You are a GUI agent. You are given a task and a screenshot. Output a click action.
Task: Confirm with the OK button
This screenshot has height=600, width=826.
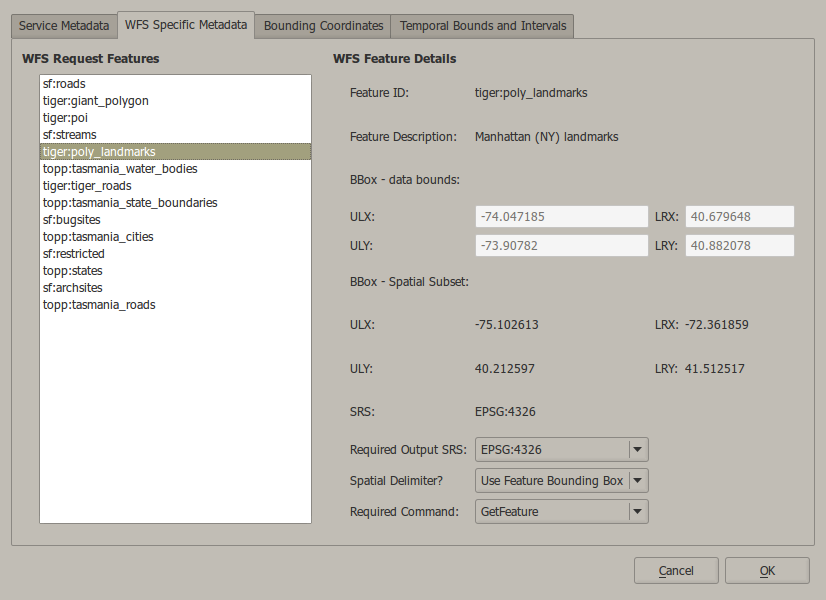point(767,571)
